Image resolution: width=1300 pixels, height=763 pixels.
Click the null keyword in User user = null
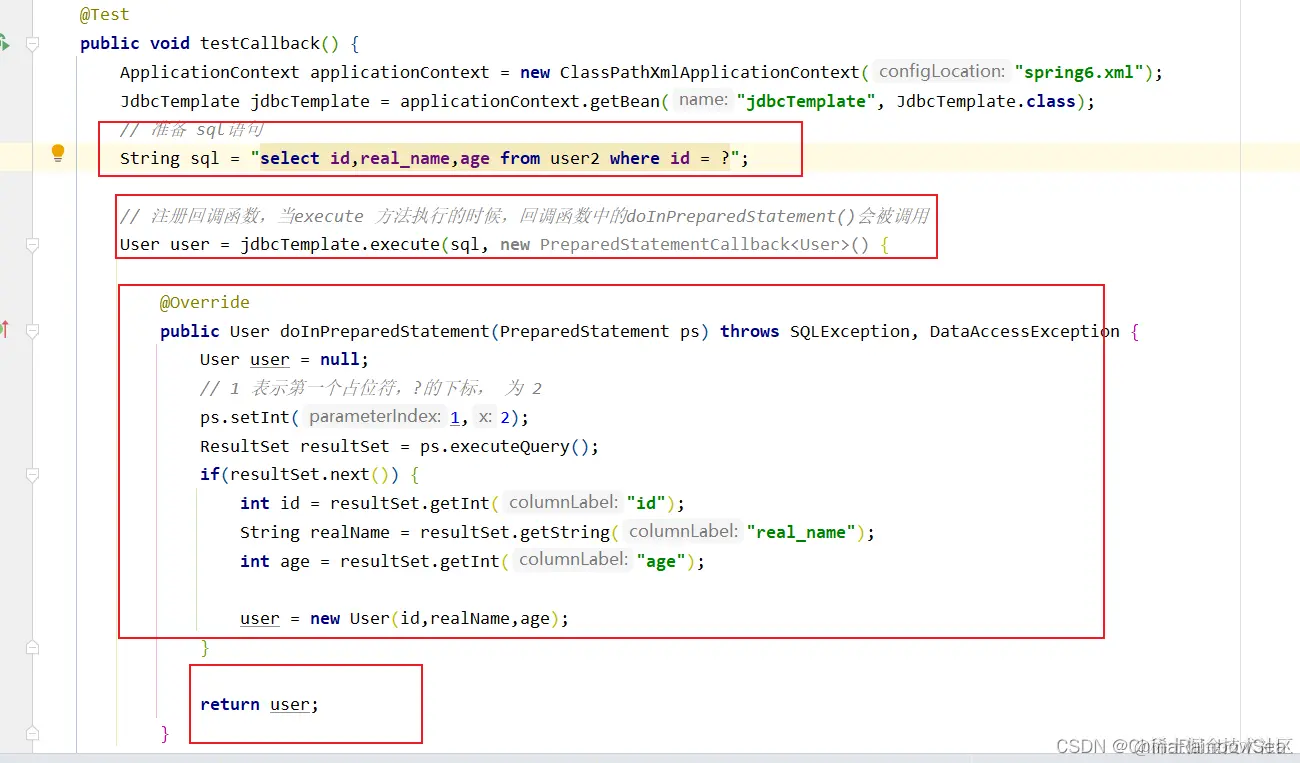(x=340, y=360)
